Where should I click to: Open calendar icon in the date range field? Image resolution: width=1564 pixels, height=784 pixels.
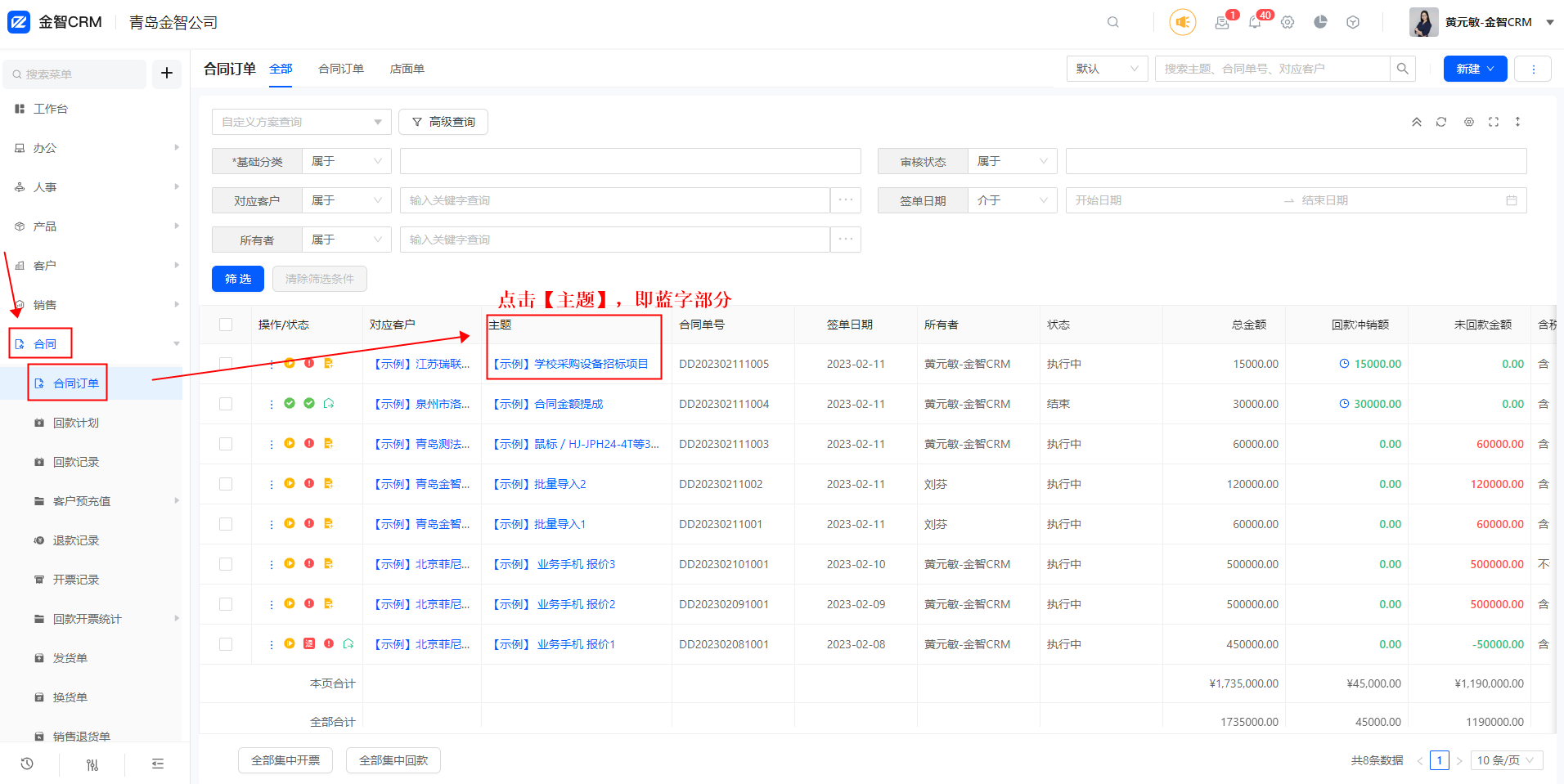(x=1512, y=200)
